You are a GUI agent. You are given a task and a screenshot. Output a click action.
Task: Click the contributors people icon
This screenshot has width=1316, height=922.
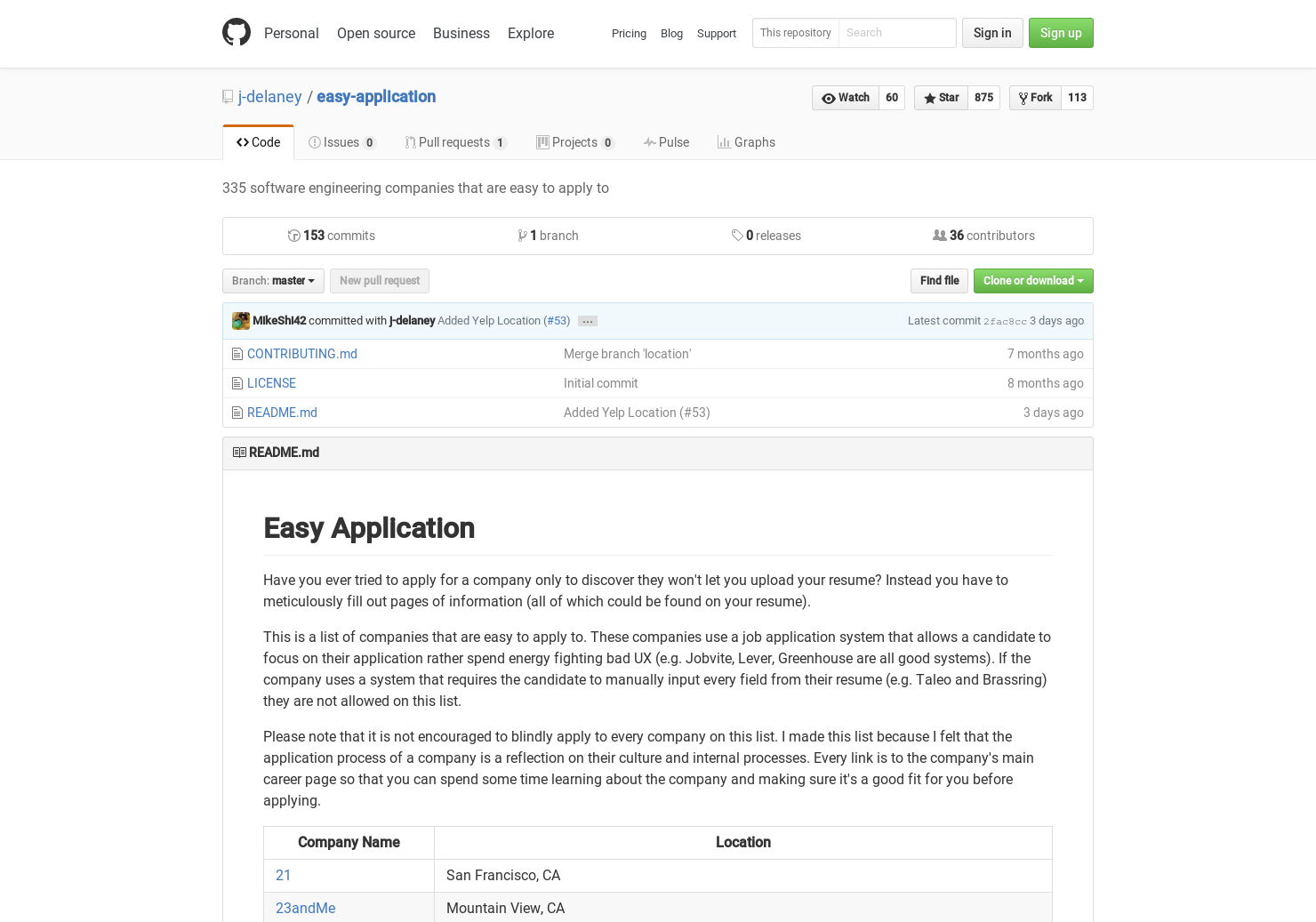pos(939,235)
